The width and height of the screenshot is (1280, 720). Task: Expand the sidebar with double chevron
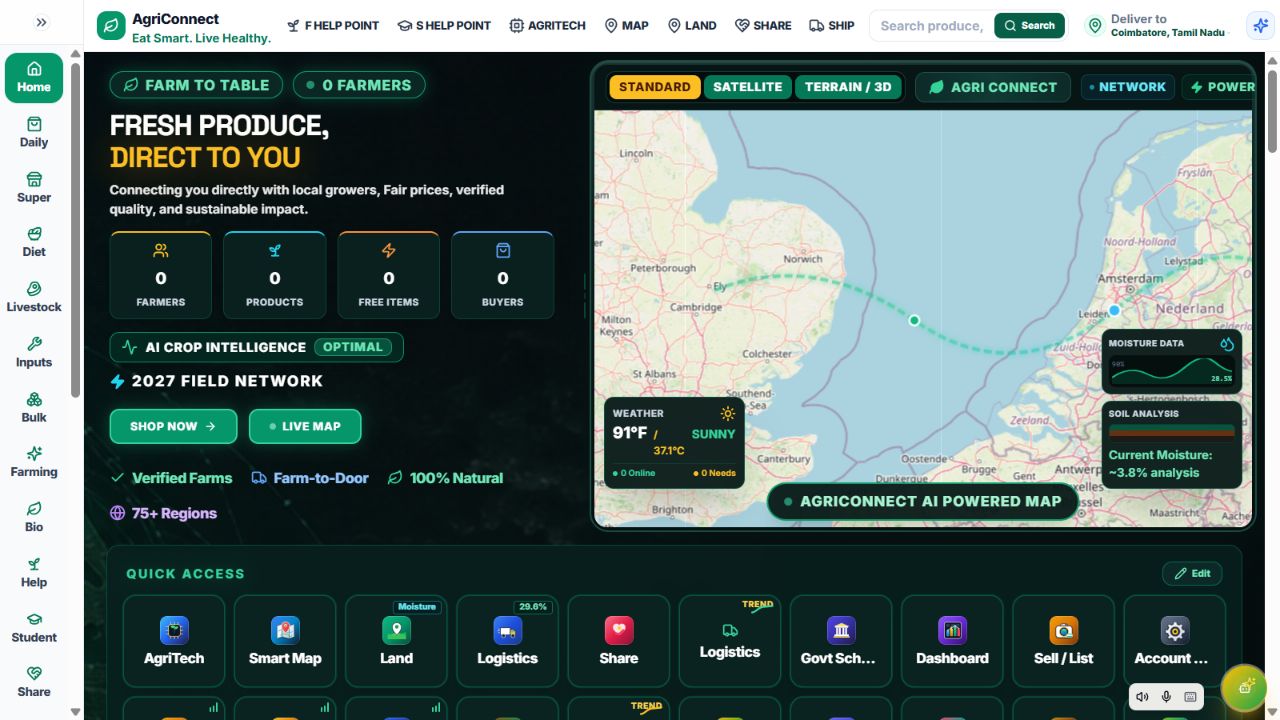tap(41, 22)
